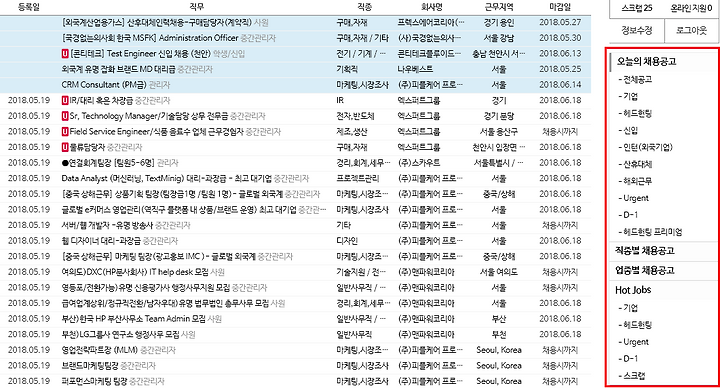Click the red U badge on the Field Service Engineer row

[x=65, y=132]
